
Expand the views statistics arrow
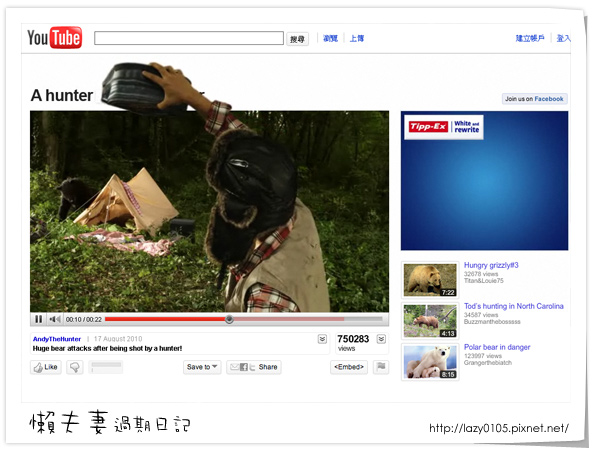coord(381,339)
